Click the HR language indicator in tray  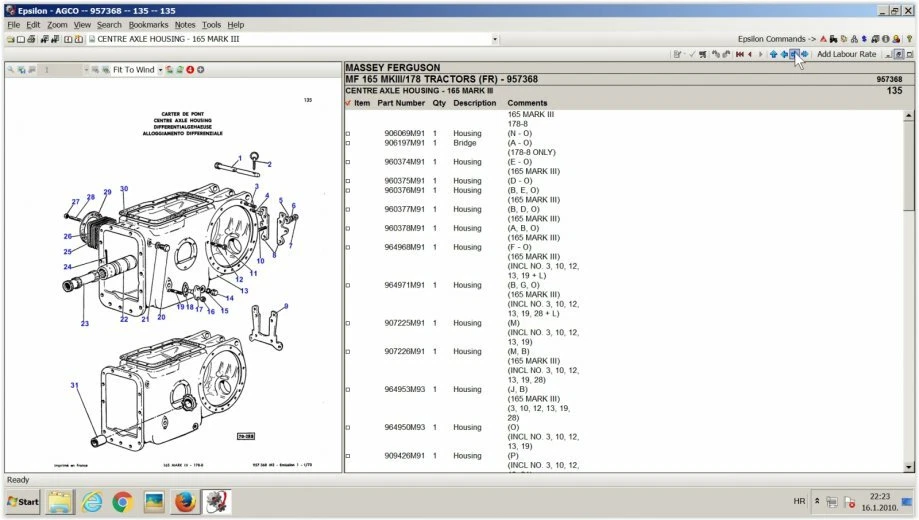coord(799,501)
